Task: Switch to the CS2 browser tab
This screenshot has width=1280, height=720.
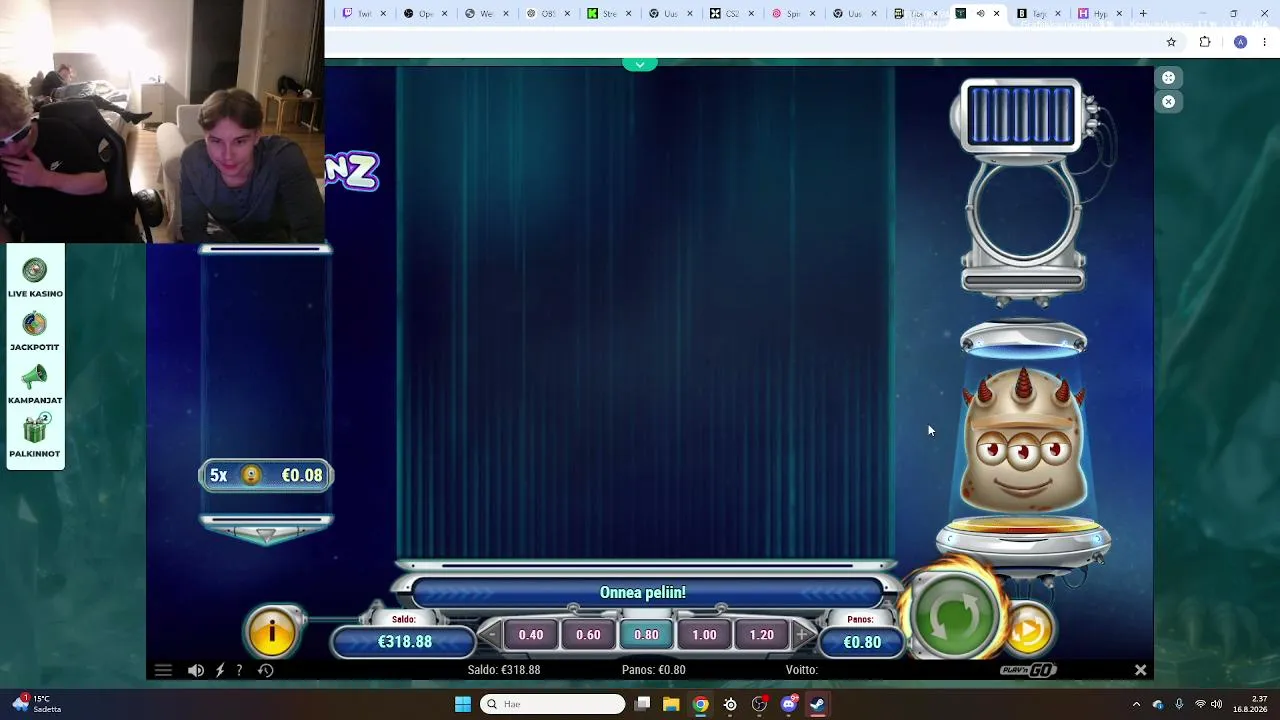Action: click(733, 14)
